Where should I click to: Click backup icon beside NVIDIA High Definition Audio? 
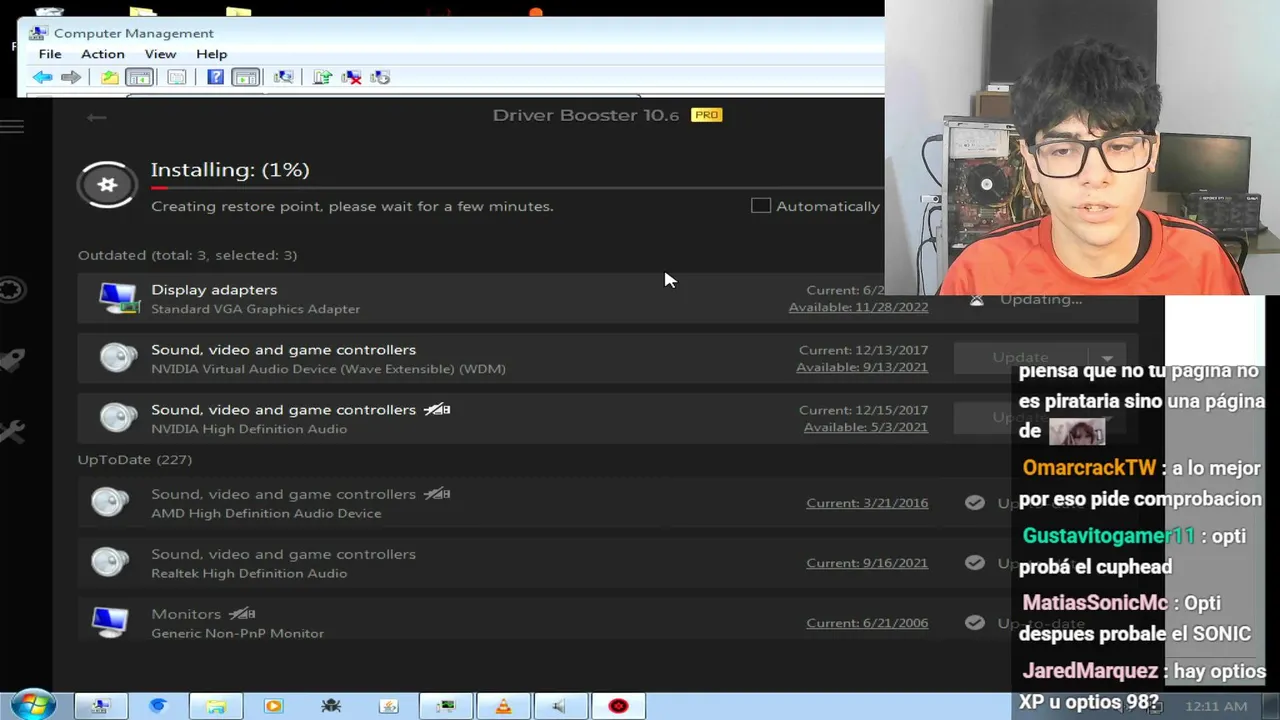(x=437, y=409)
